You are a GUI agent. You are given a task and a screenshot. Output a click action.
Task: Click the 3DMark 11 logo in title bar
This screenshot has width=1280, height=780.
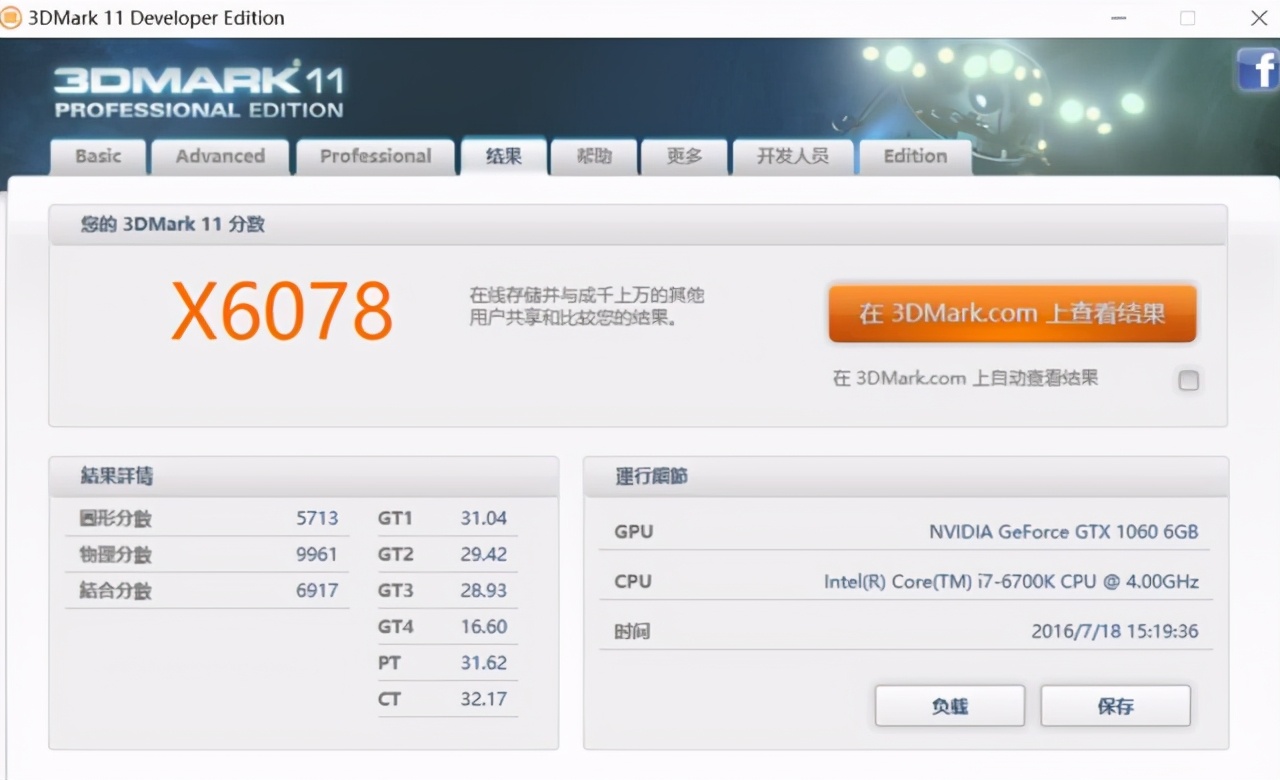coord(12,17)
